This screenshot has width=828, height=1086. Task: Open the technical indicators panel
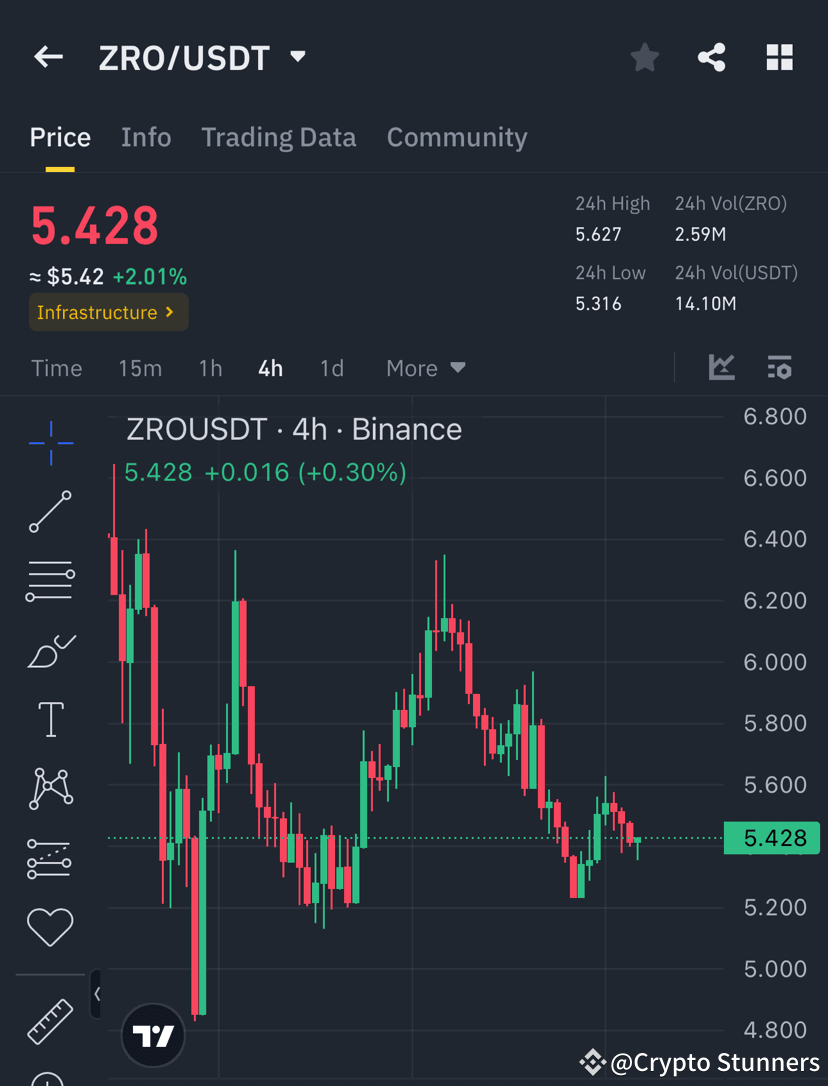click(x=721, y=367)
